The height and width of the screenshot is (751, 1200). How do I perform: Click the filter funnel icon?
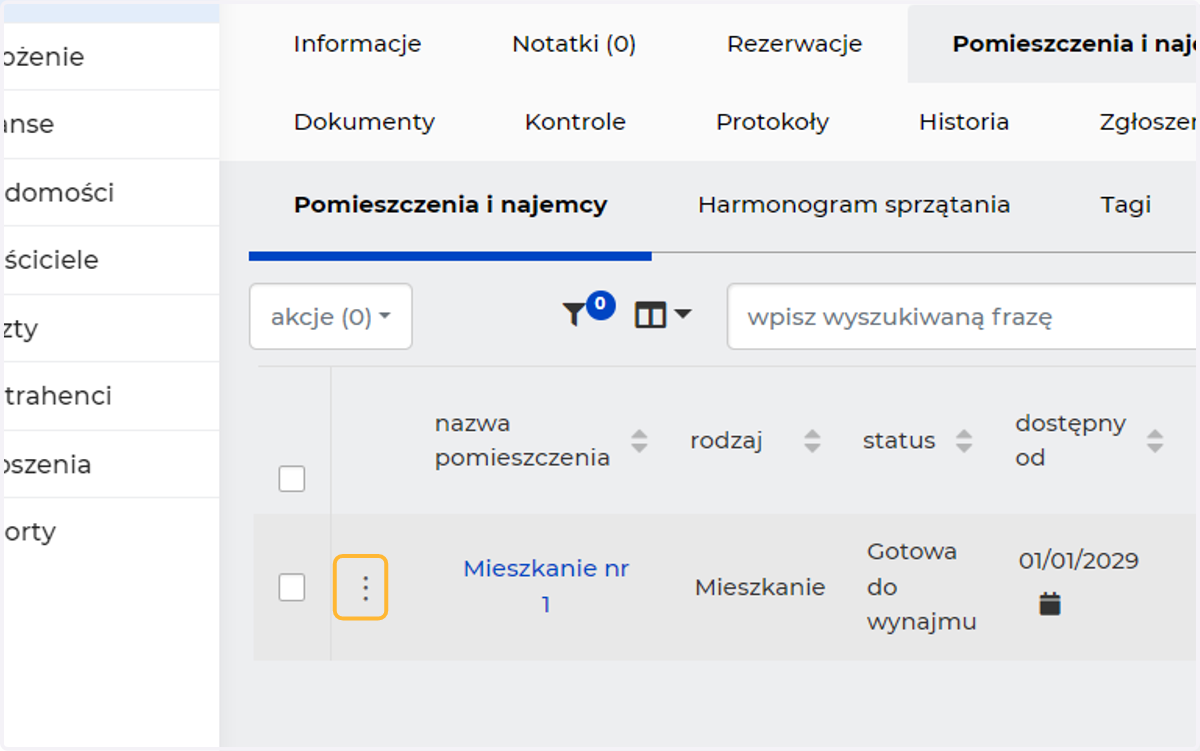573,316
